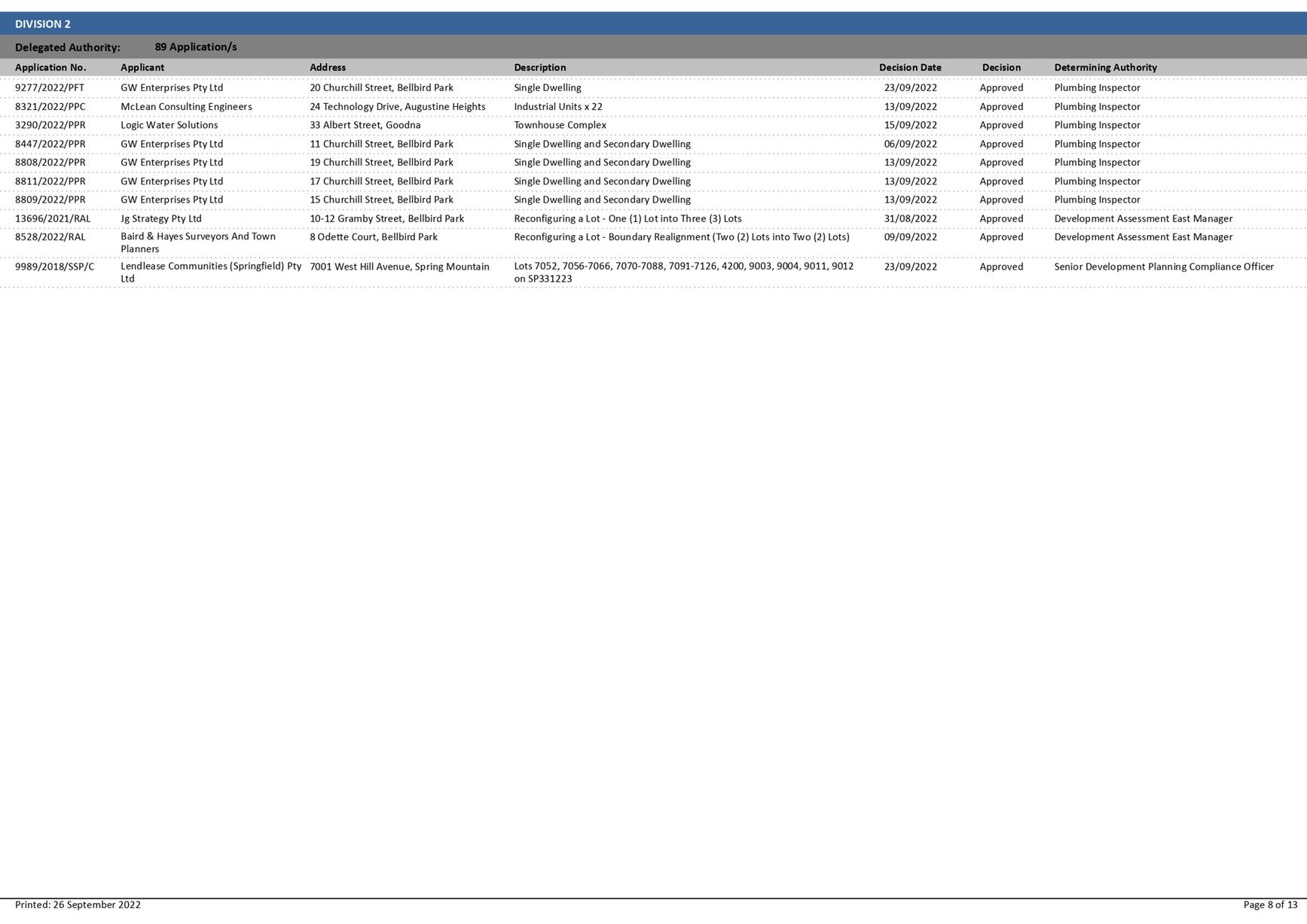Viewport: 1307px width, 924px height.
Task: Click address 24 Technology Drive, Augustine Heights
Action: (398, 107)
